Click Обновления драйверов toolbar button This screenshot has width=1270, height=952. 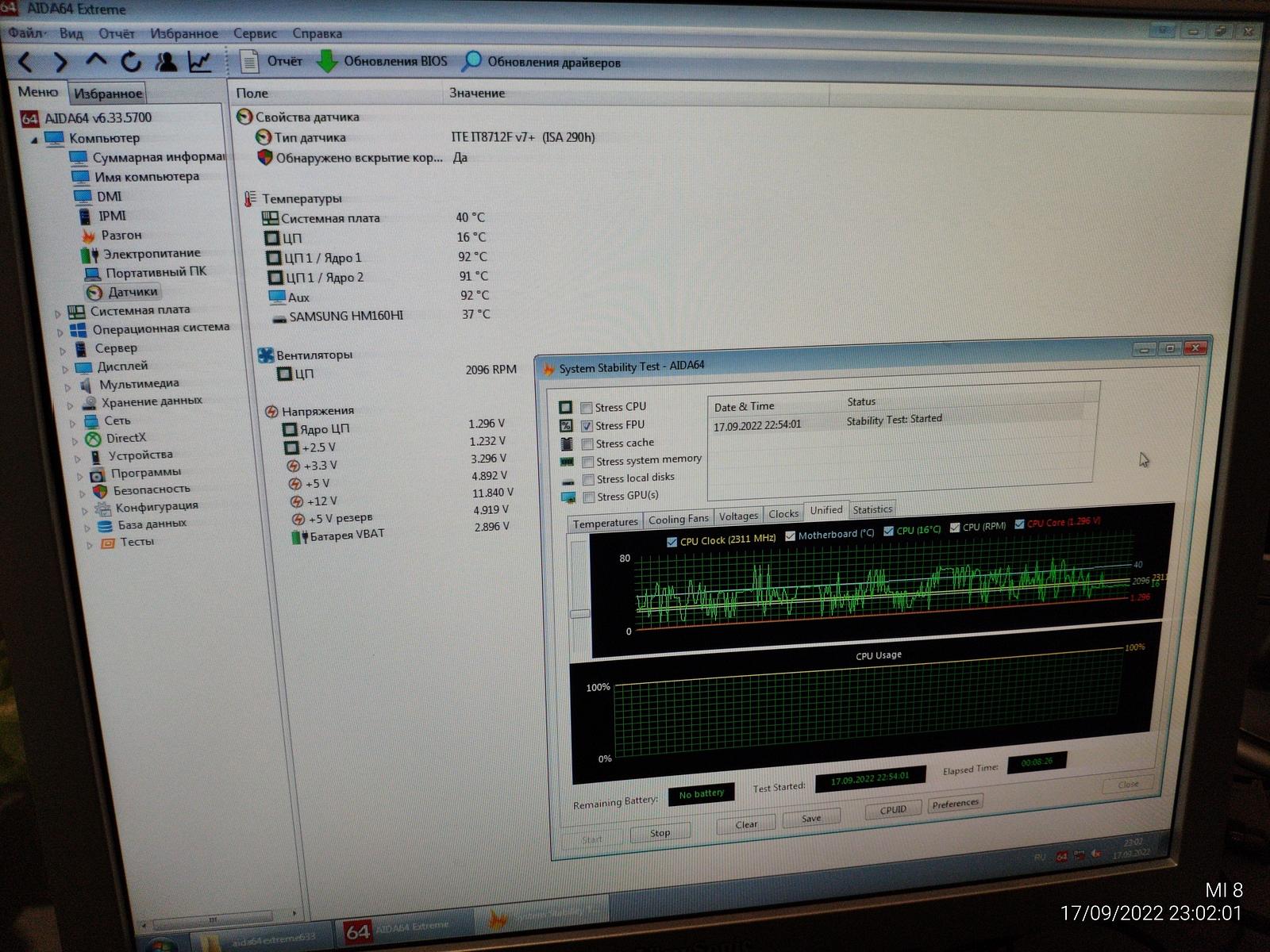coord(541,61)
